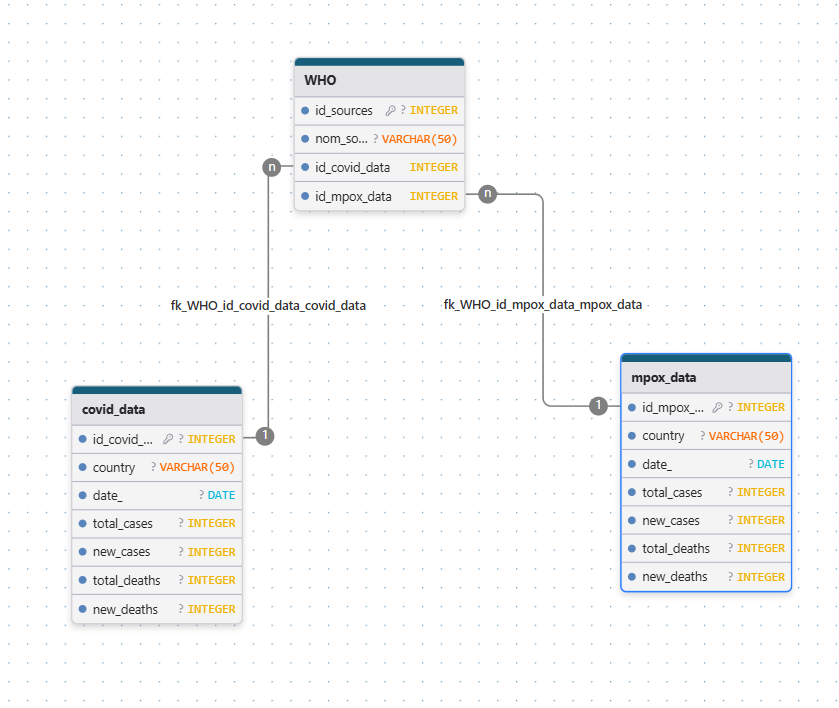Image resolution: width=839 pixels, height=708 pixels.
Task: Select the date_ column in covid_data
Action: pyautogui.click(x=157, y=496)
